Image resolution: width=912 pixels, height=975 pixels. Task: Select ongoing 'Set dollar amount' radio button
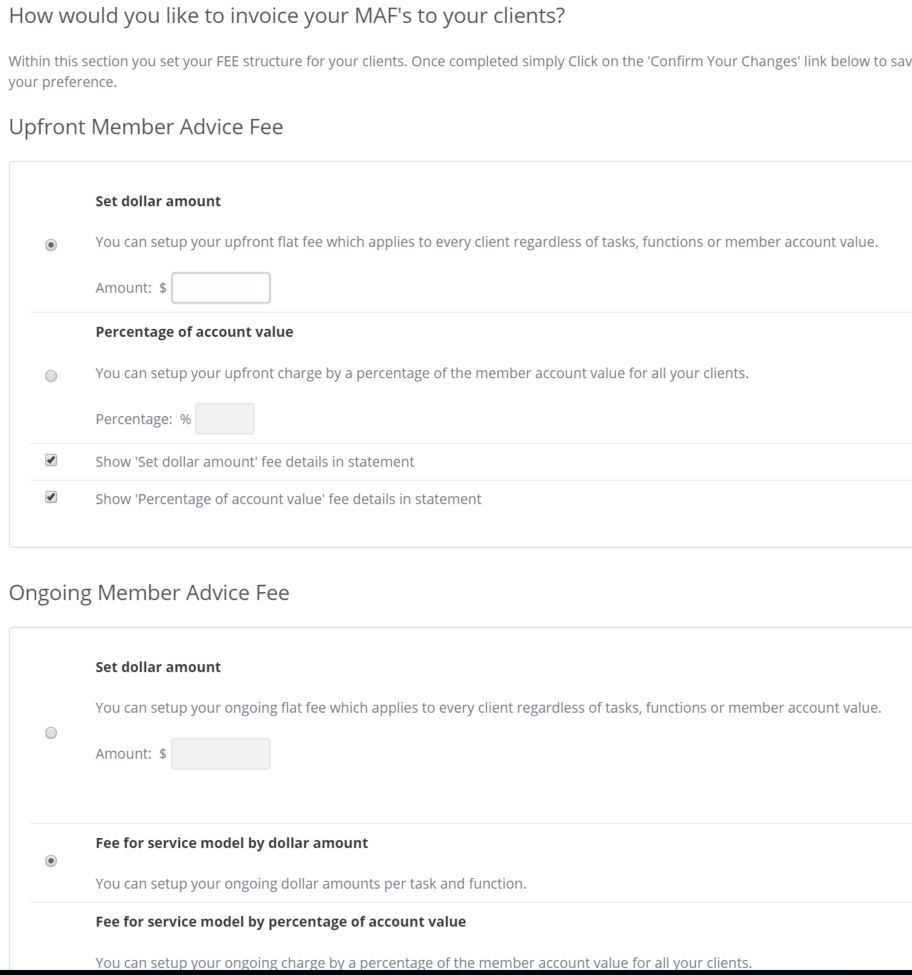pos(51,733)
